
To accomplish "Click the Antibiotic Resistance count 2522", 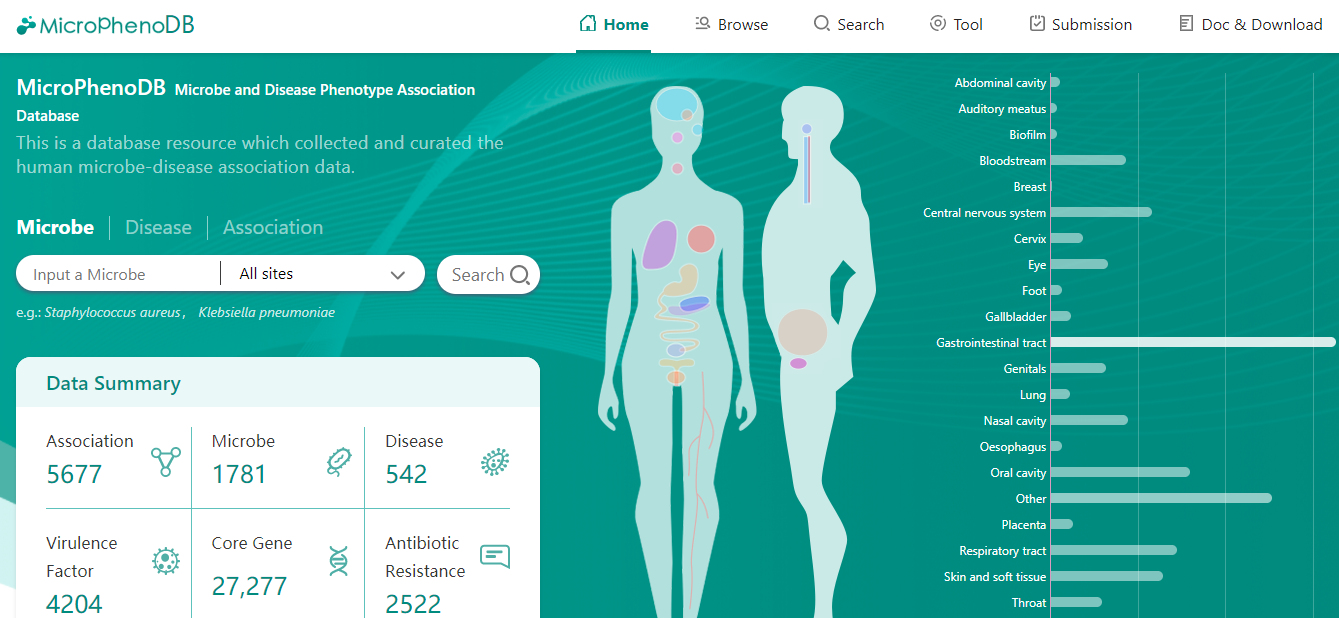I will (x=413, y=604).
